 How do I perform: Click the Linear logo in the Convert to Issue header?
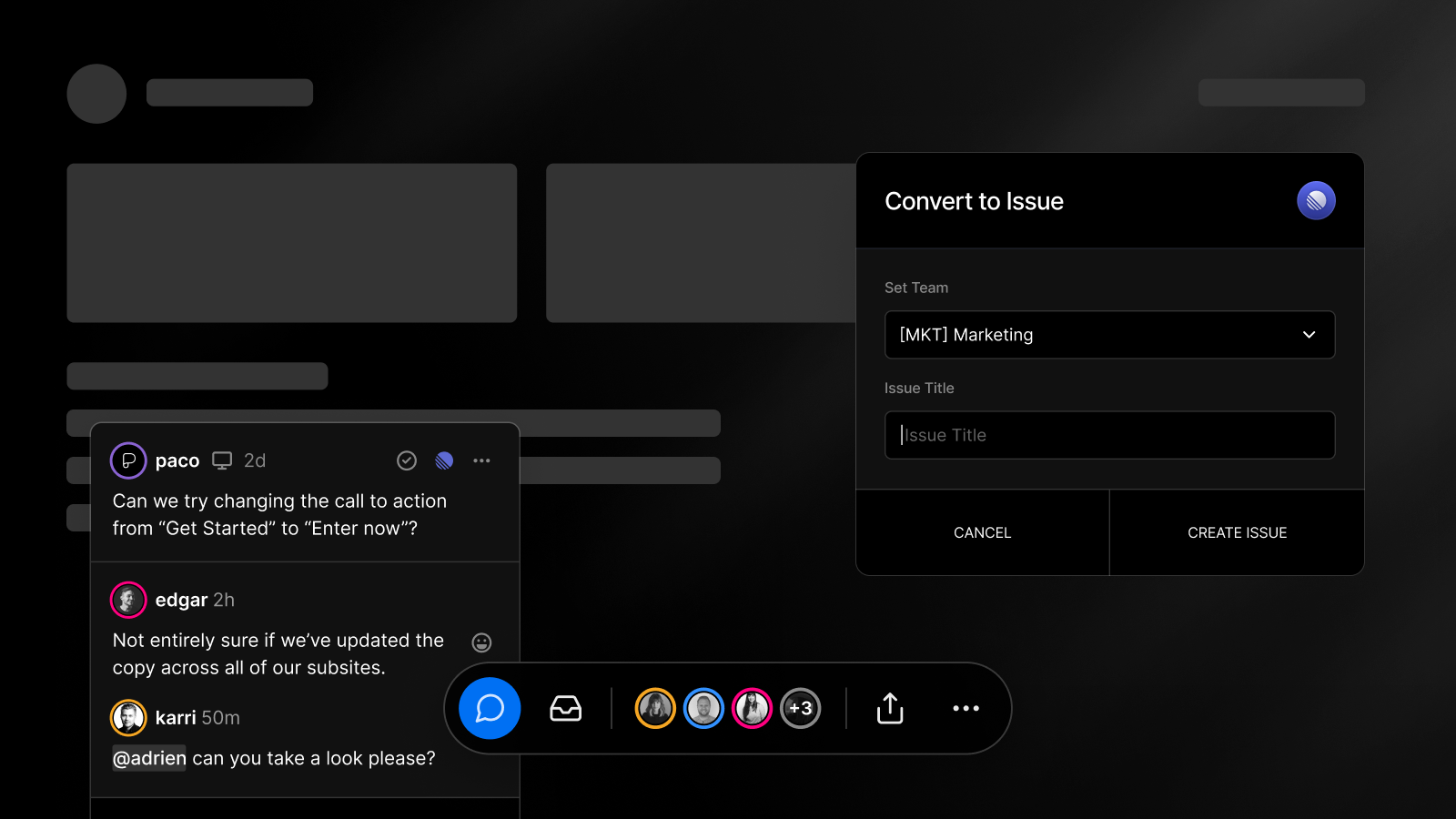tap(1315, 200)
